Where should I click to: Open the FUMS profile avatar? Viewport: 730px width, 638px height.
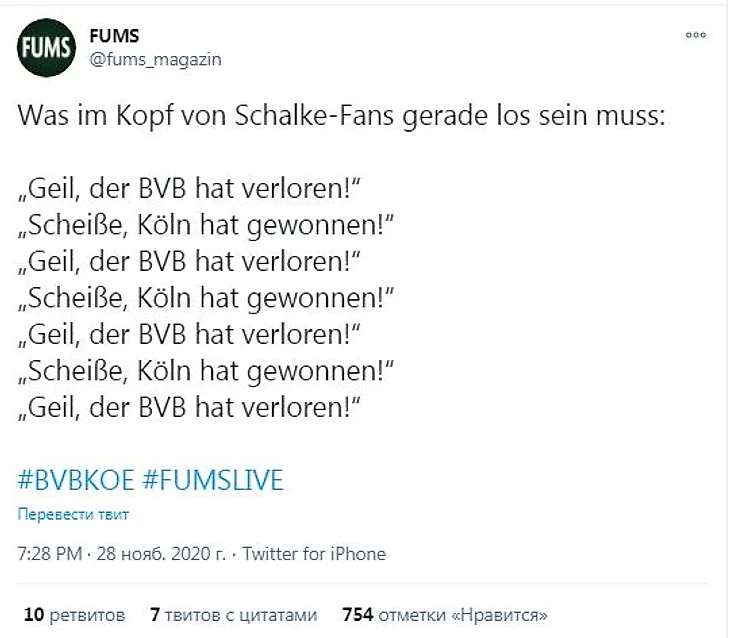45,48
